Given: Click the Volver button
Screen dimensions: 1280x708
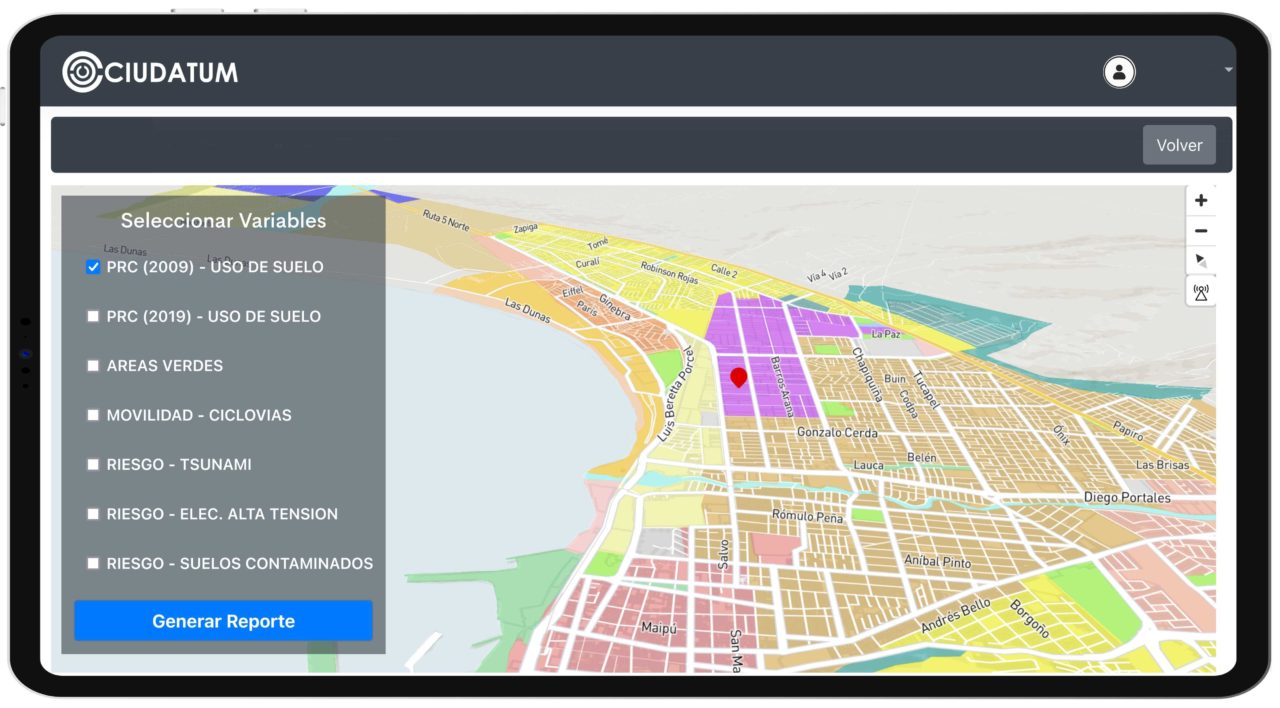Looking at the screenshot, I should [x=1179, y=145].
